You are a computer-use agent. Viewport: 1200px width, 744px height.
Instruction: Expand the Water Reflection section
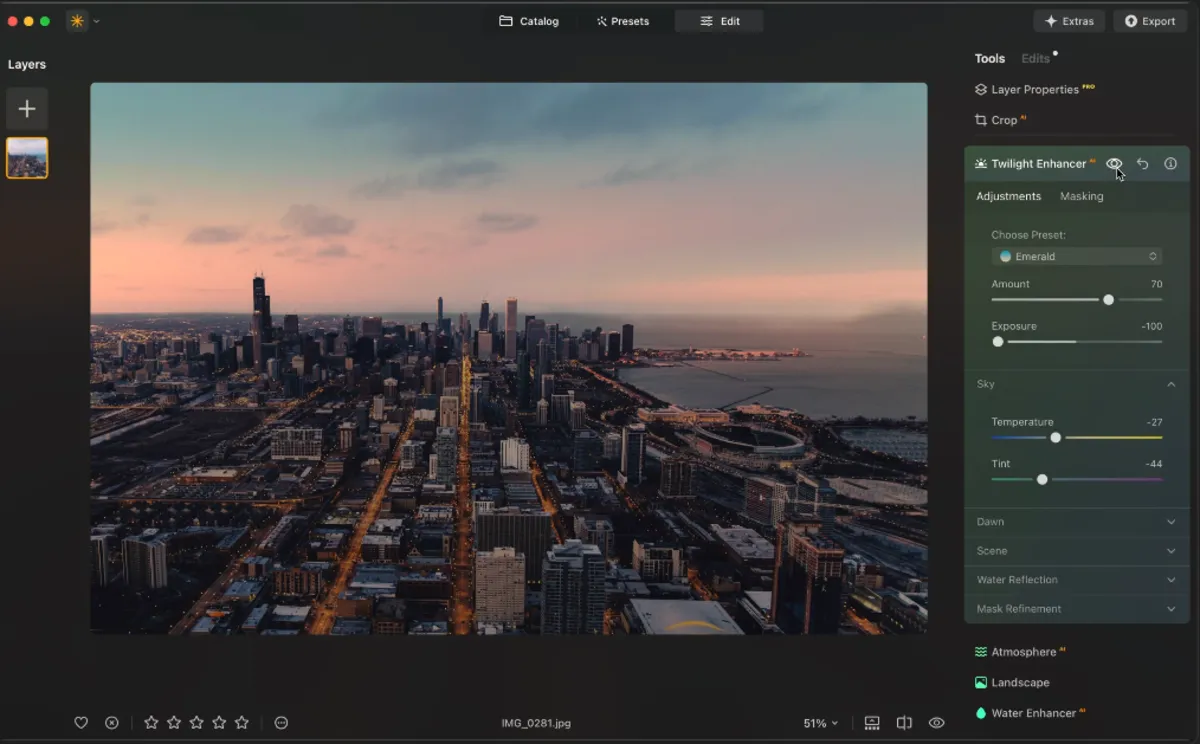(x=1076, y=579)
